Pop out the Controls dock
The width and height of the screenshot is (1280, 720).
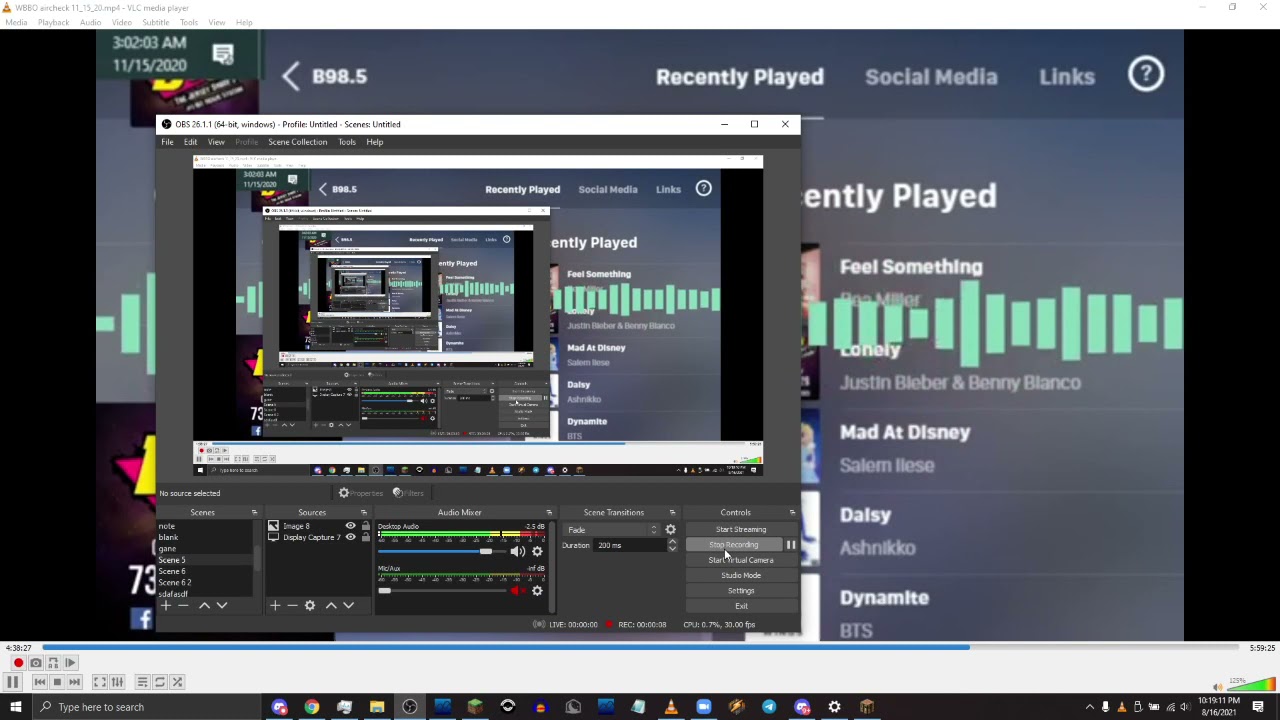click(x=792, y=513)
